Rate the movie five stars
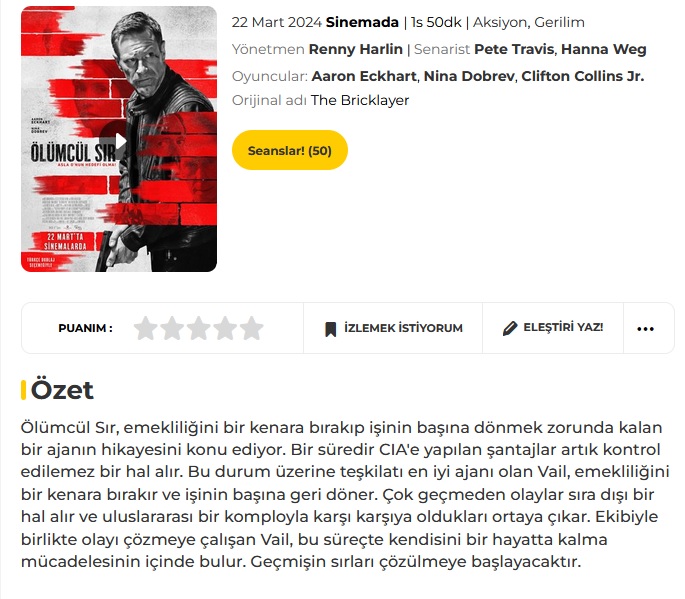685x599 pixels. [x=252, y=328]
